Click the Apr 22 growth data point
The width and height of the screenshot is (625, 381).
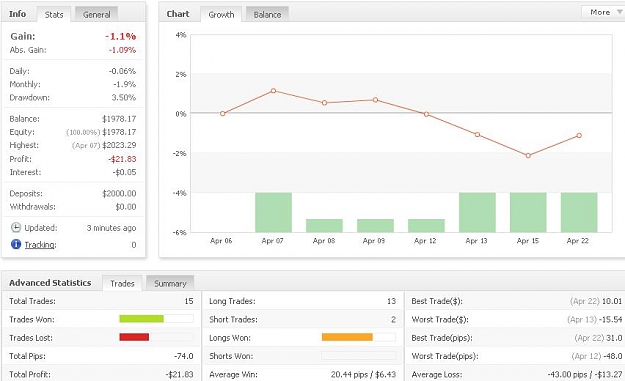[579, 136]
